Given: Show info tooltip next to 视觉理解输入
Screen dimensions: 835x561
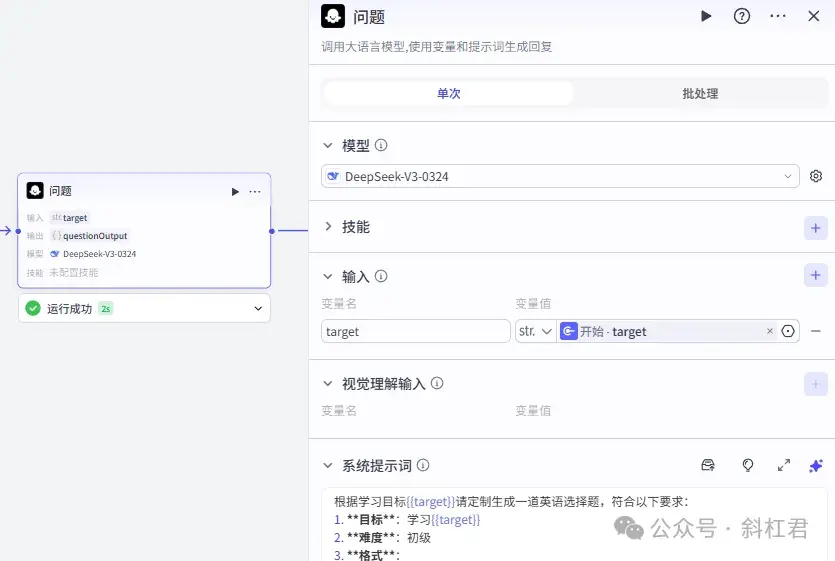Looking at the screenshot, I should [x=437, y=383].
